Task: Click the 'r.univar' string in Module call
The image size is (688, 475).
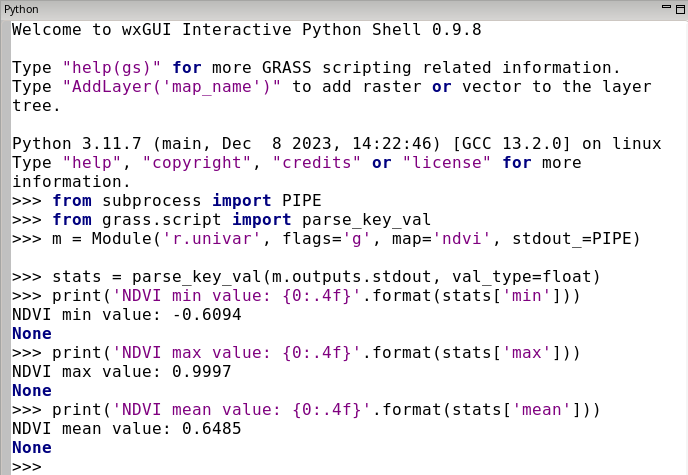Action: [211, 239]
